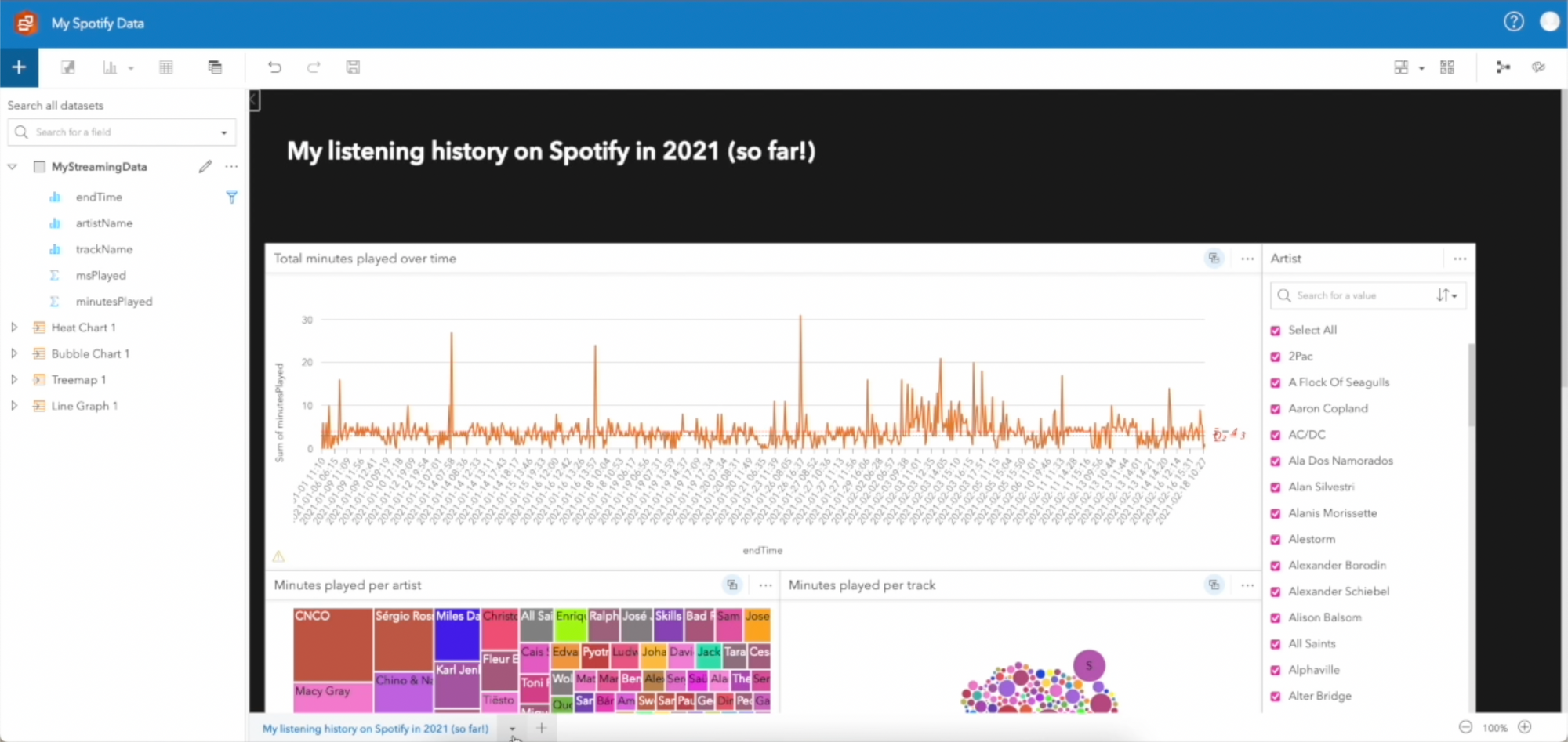
Task: Open the page layout dropdown arrow
Action: 1421,68
